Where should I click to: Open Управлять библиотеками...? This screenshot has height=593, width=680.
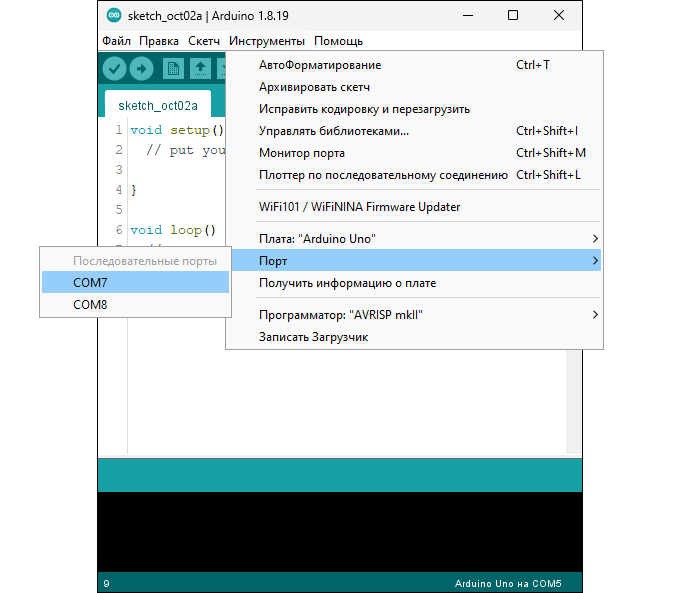click(414, 131)
